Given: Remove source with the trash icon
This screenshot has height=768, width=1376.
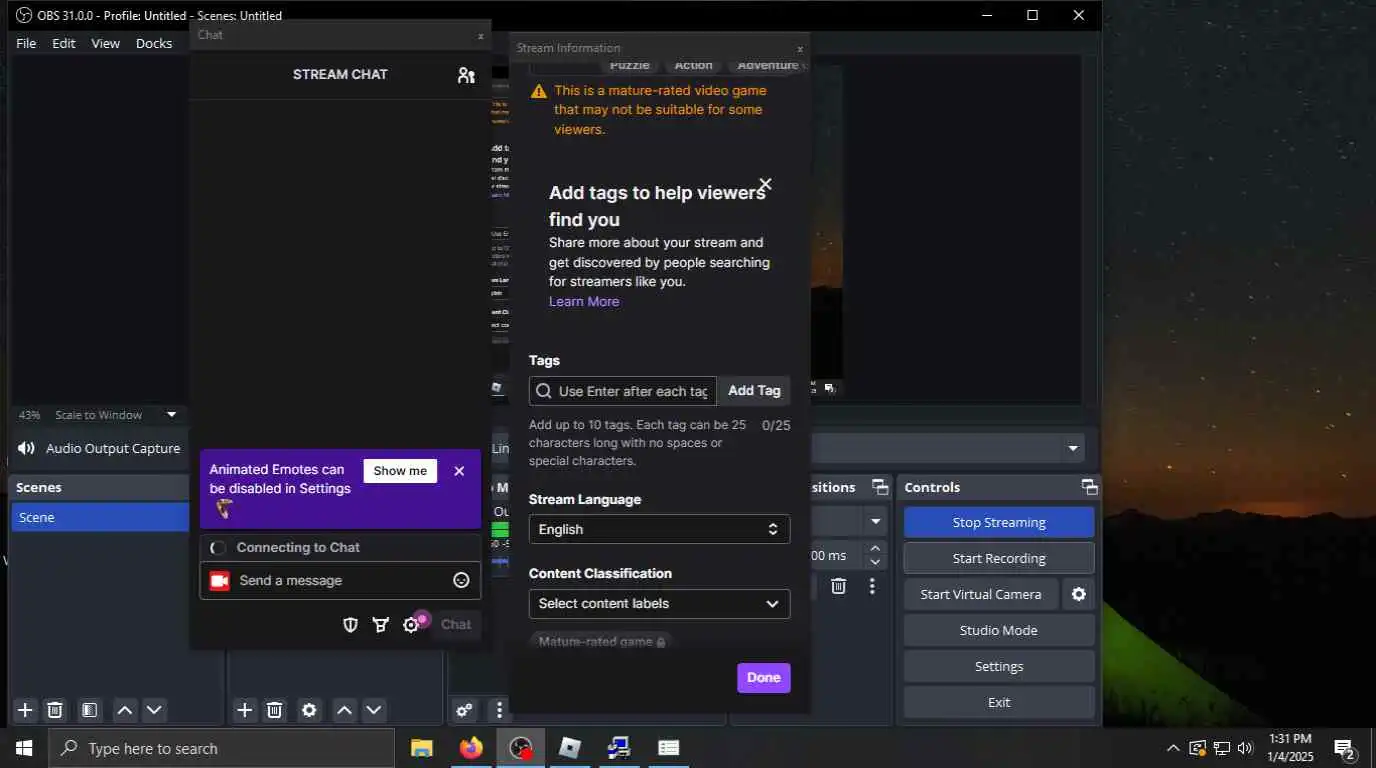Looking at the screenshot, I should point(274,710).
